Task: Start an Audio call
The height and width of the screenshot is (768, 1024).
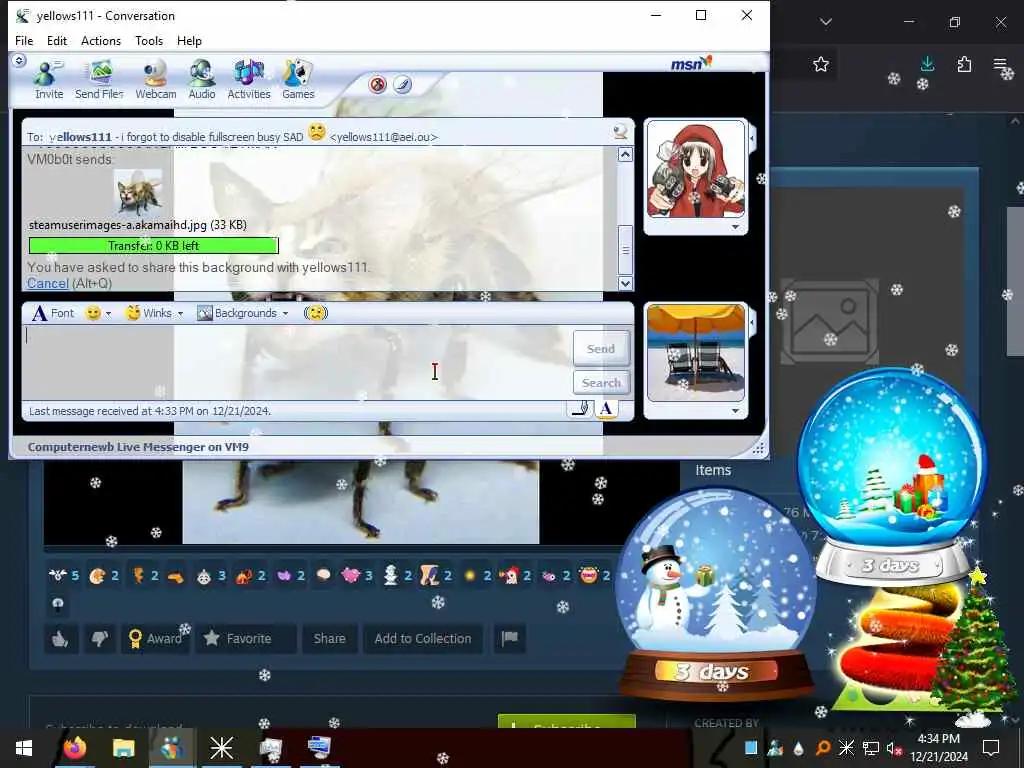Action: [202, 80]
